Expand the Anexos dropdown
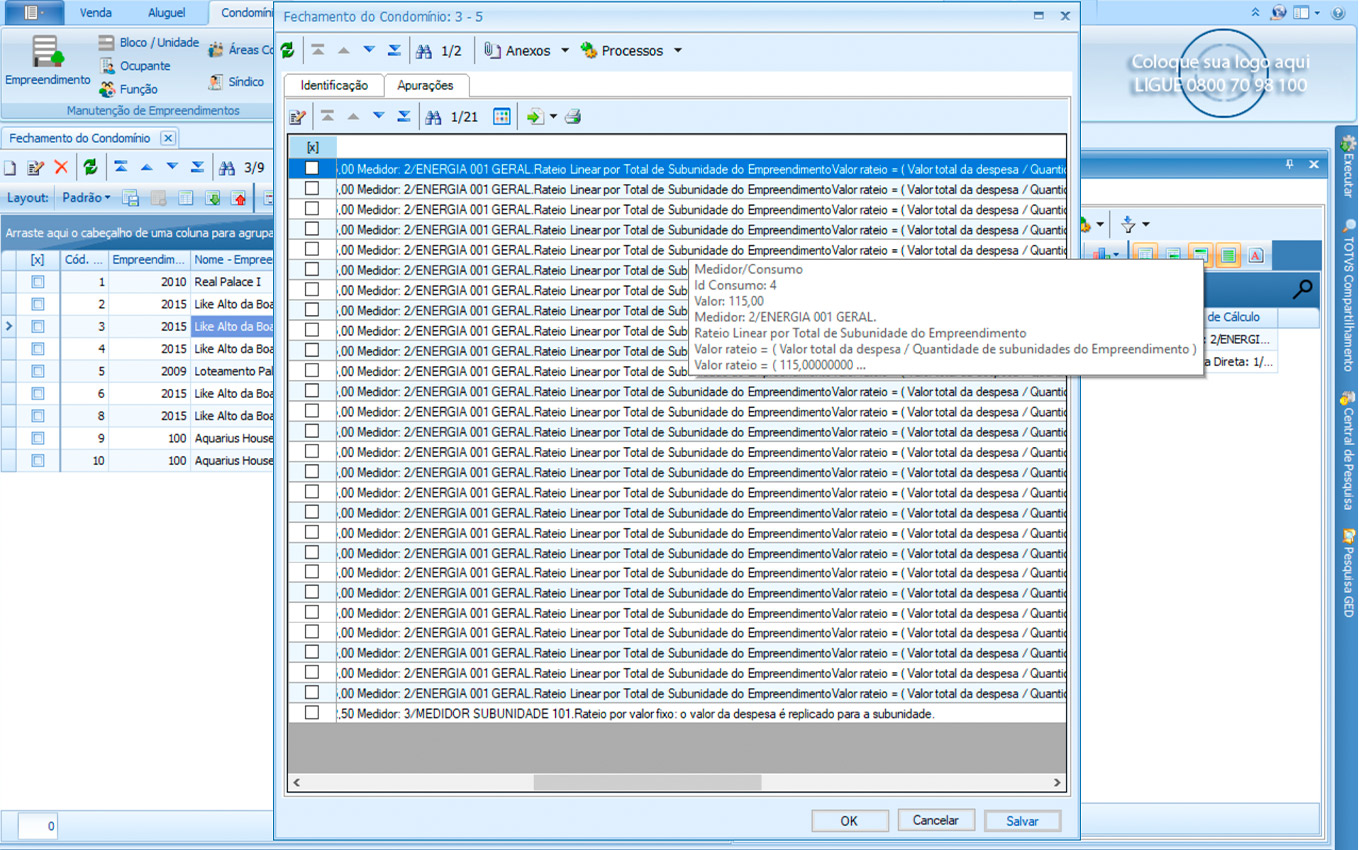 coord(564,50)
